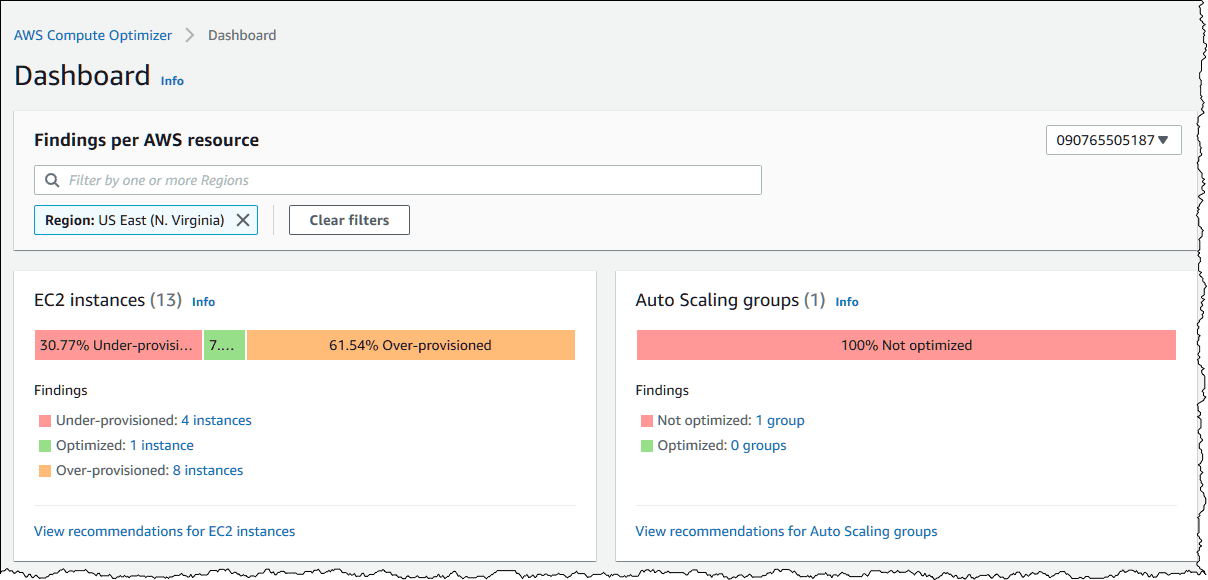Screen dimensions: 1208x580
Task: Click Findings label in Auto Scaling card
Action: point(663,390)
